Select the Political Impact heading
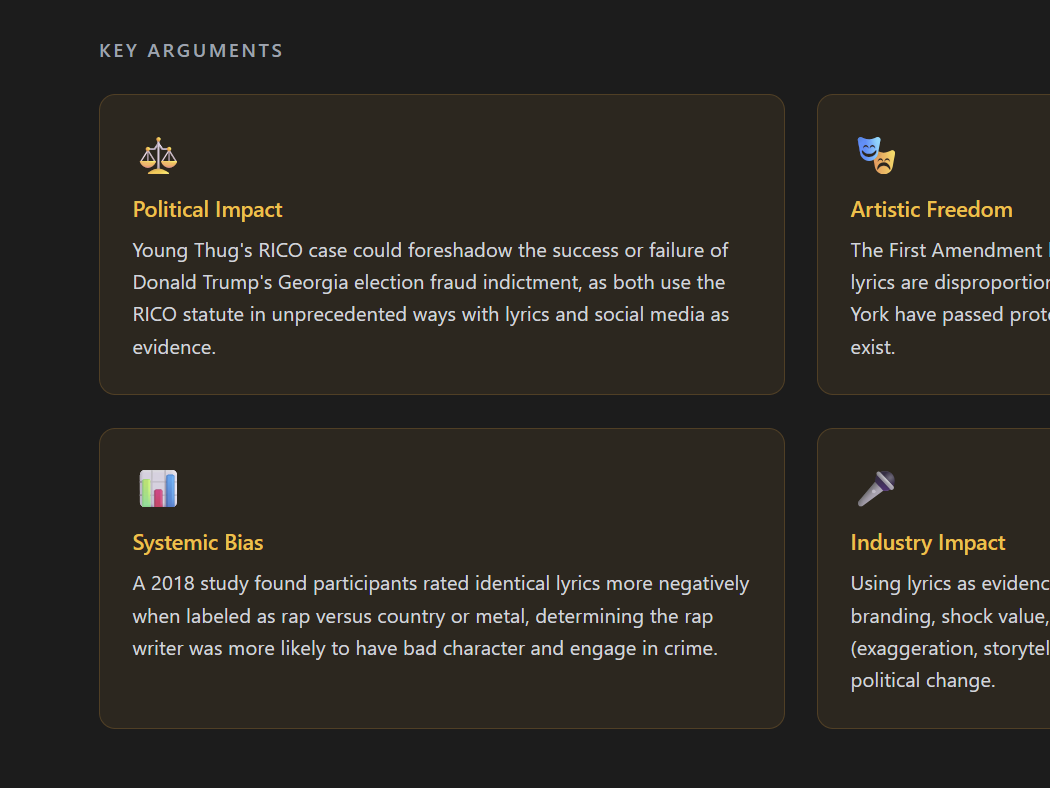The image size is (1050, 788). [208, 210]
